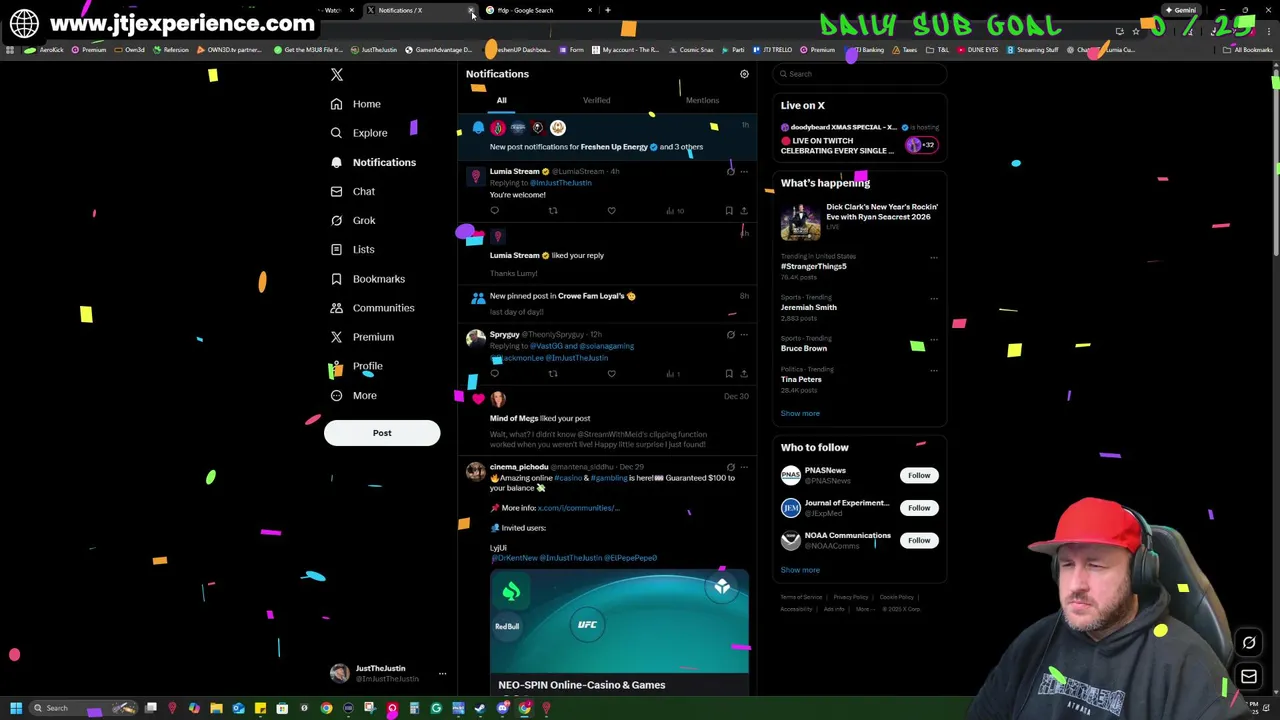Follow NOAA Communications
Viewport: 1280px width, 720px height.
point(919,541)
